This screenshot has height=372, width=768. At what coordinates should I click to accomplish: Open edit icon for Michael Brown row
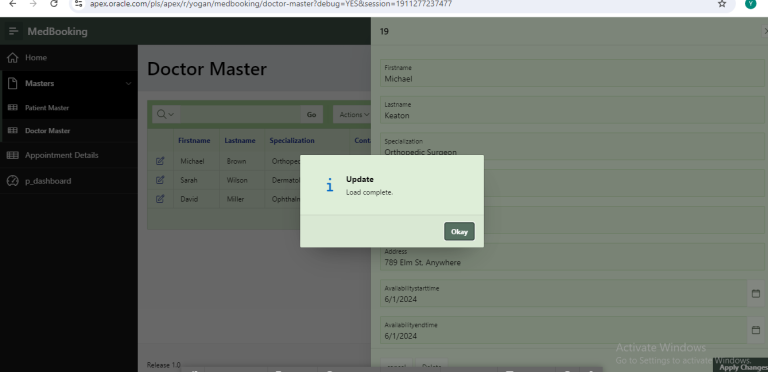(x=160, y=161)
